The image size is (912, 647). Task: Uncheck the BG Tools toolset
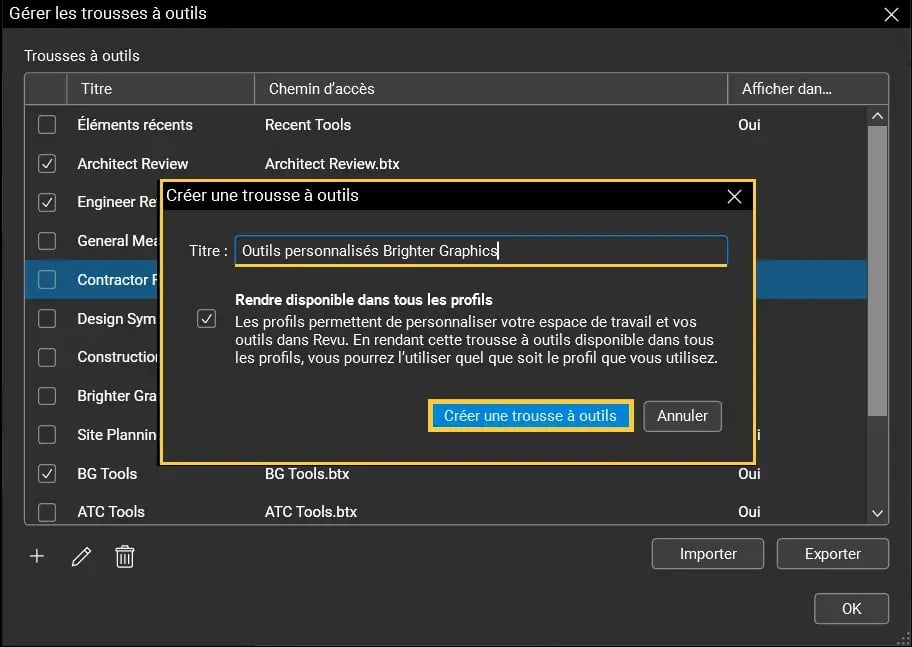45,473
